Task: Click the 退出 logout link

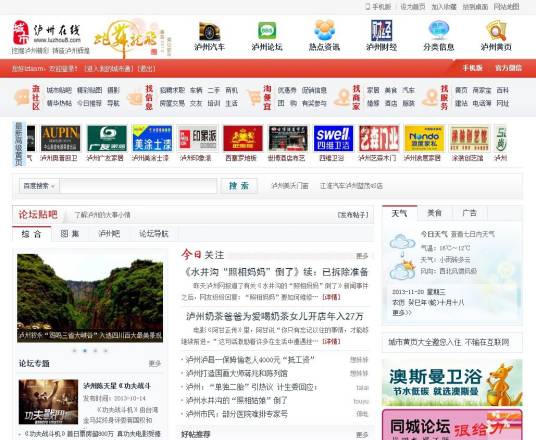Action: [146, 69]
